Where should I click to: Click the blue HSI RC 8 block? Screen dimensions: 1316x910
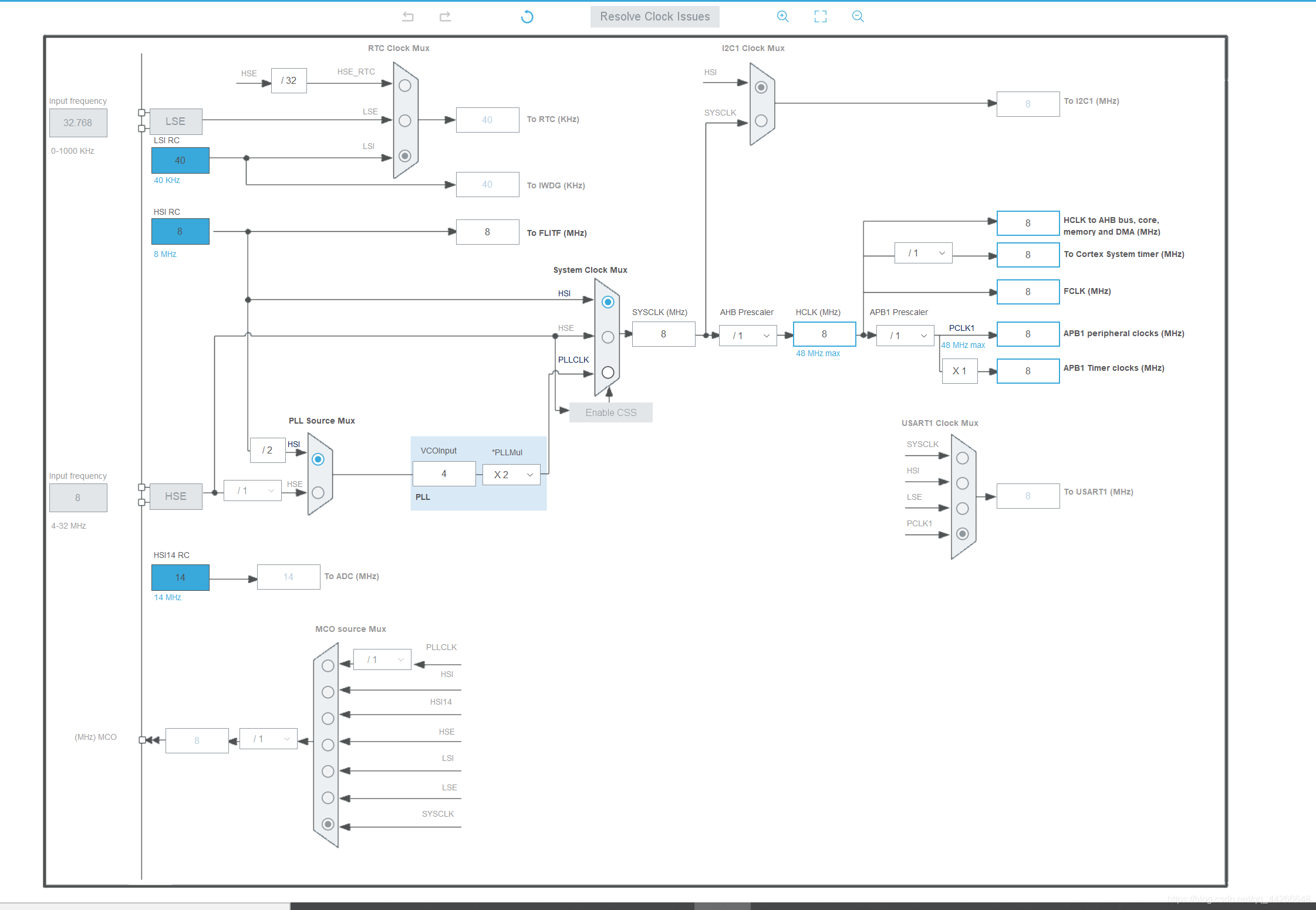coord(180,231)
